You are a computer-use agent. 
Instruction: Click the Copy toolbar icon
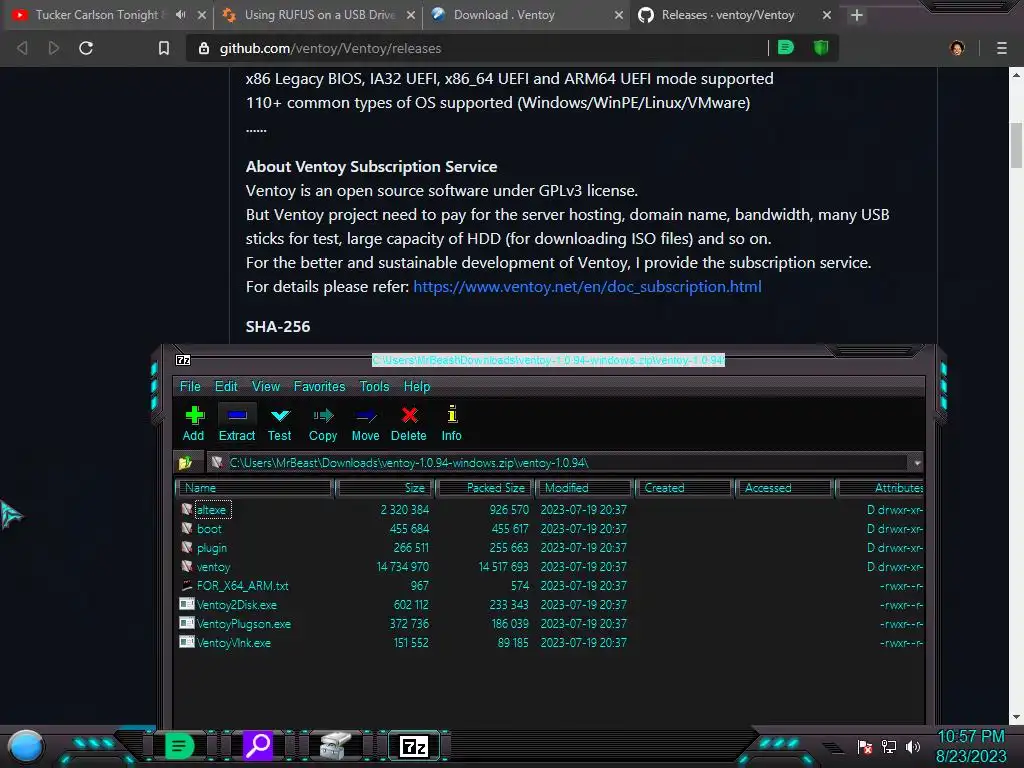click(x=323, y=423)
